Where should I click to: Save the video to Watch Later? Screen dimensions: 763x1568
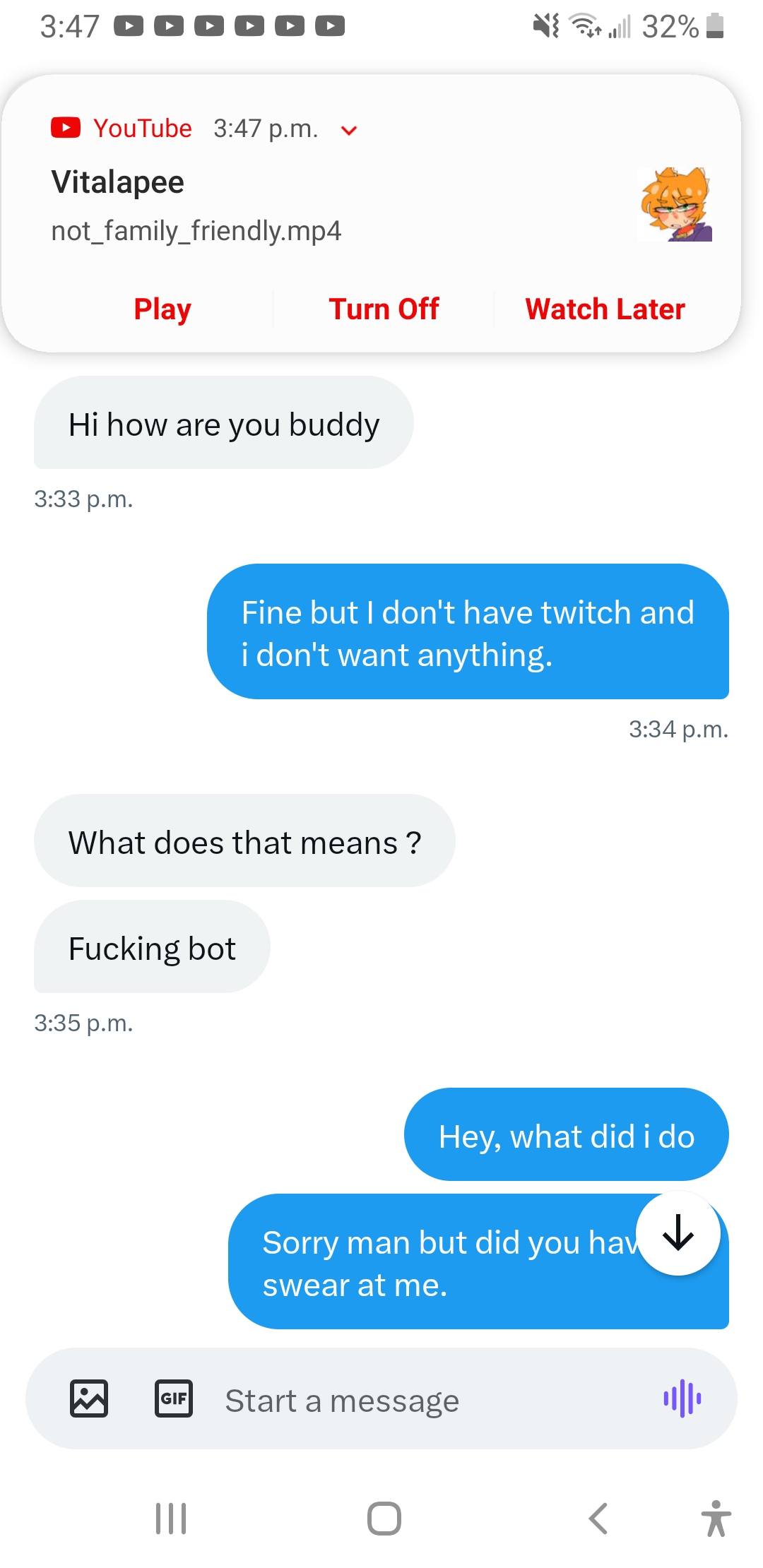pos(604,309)
